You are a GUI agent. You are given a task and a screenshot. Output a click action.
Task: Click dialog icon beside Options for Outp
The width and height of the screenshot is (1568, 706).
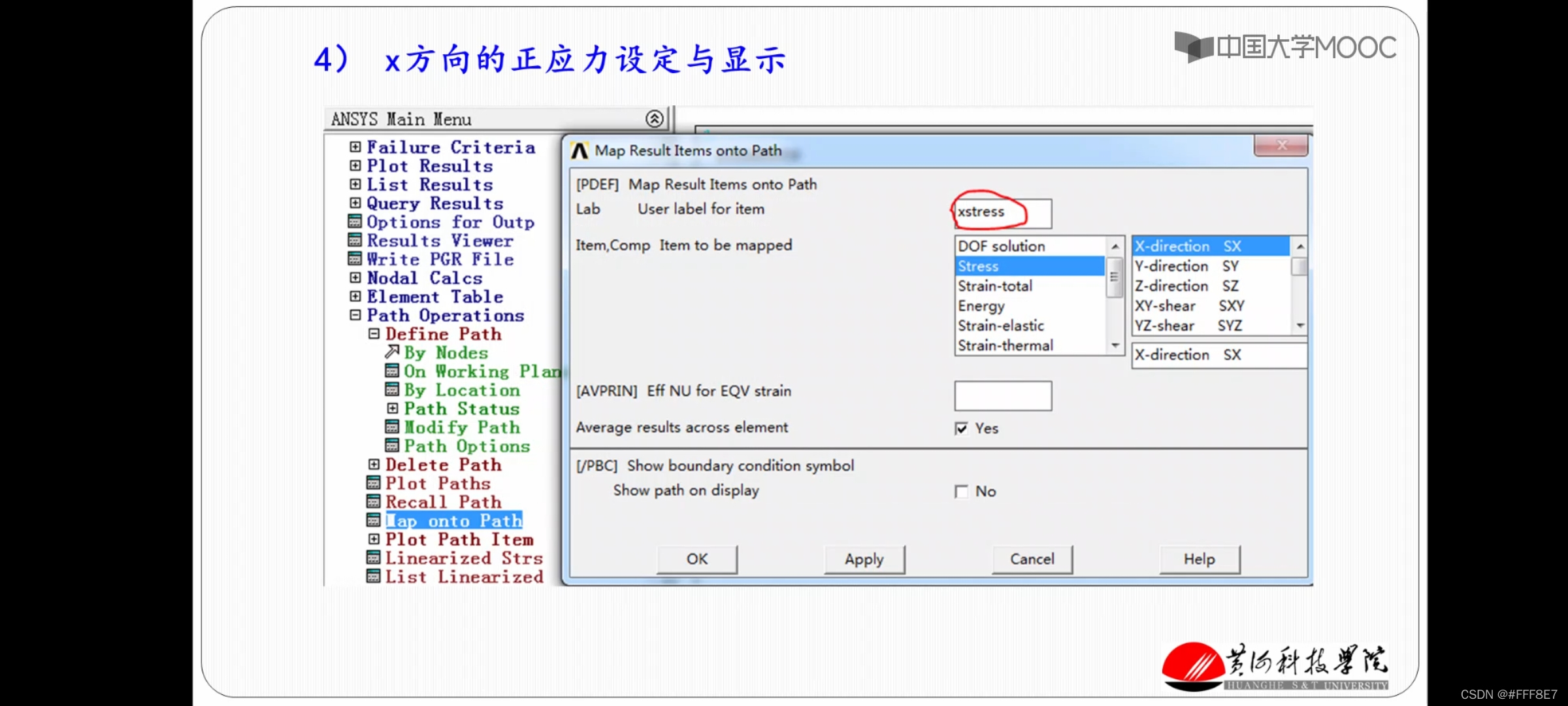click(x=355, y=222)
